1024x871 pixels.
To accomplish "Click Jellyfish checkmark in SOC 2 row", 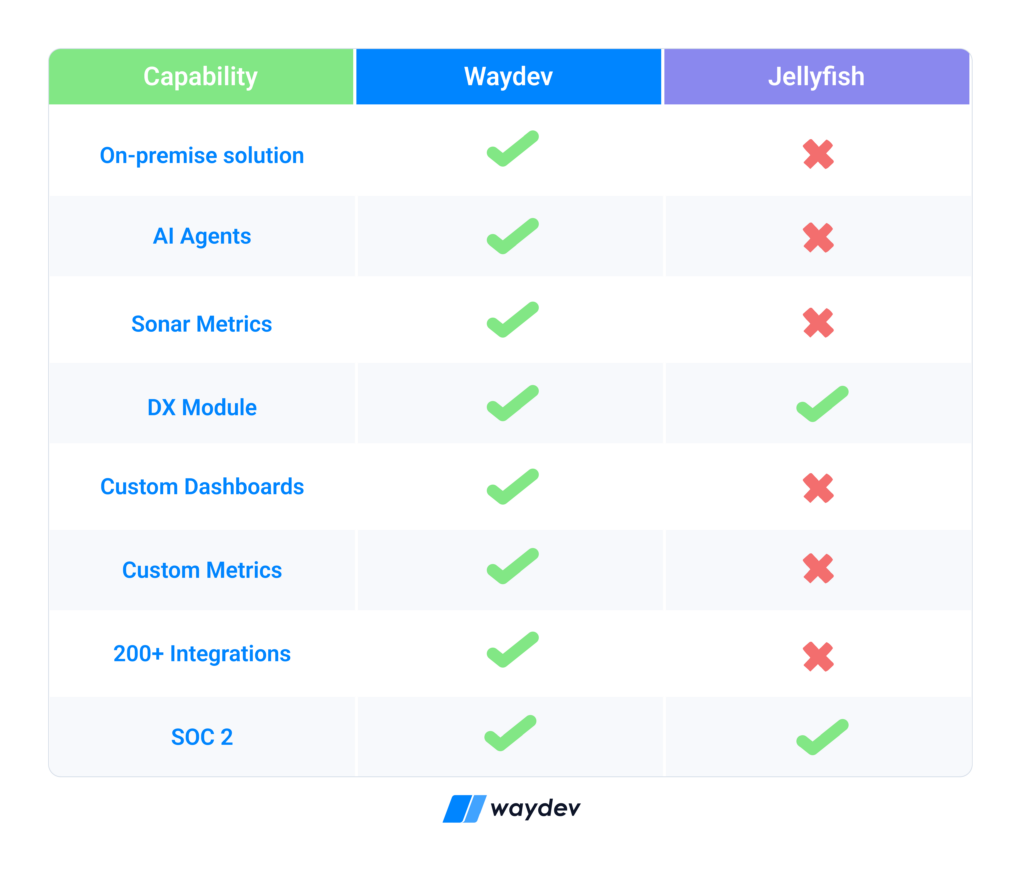I will click(x=822, y=737).
